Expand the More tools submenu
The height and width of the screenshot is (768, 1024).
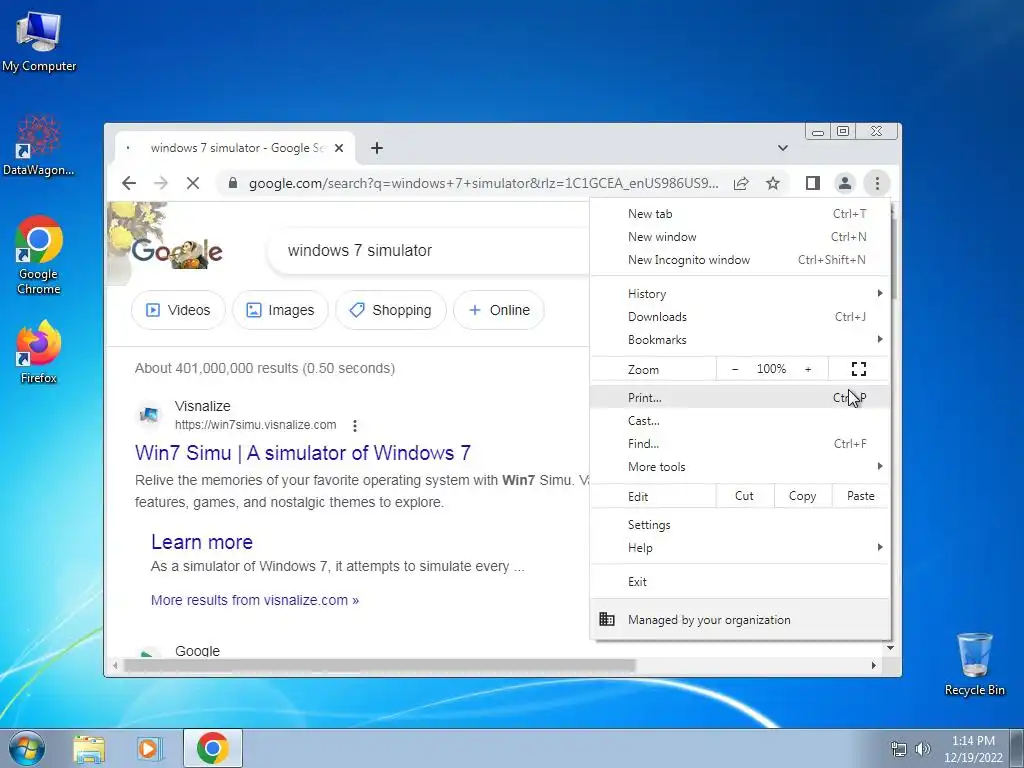pyautogui.click(x=740, y=466)
